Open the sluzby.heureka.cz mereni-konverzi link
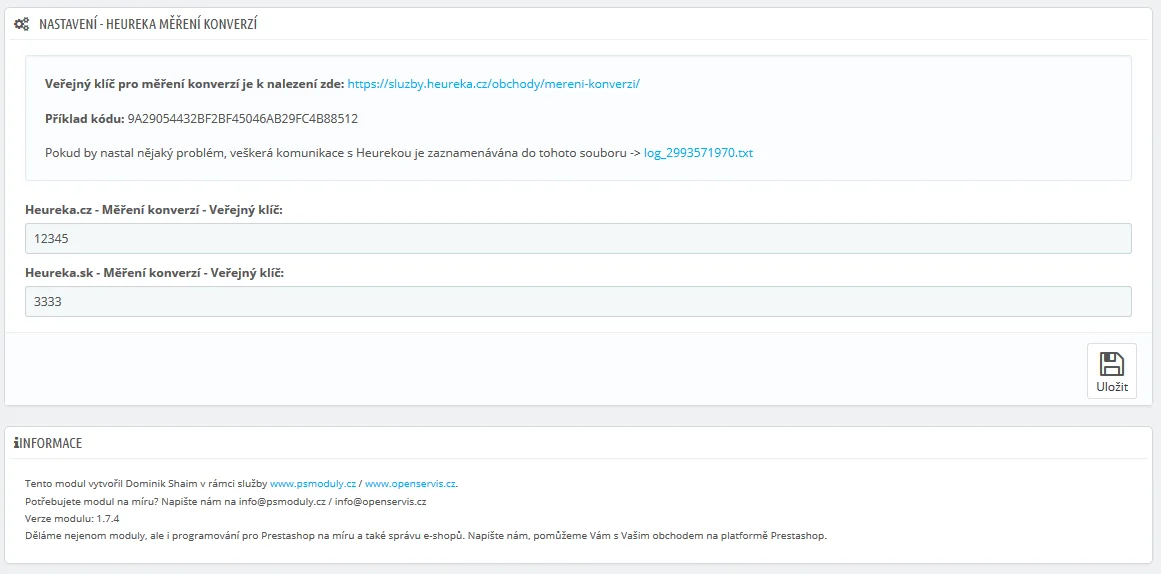1161x574 pixels. point(493,84)
